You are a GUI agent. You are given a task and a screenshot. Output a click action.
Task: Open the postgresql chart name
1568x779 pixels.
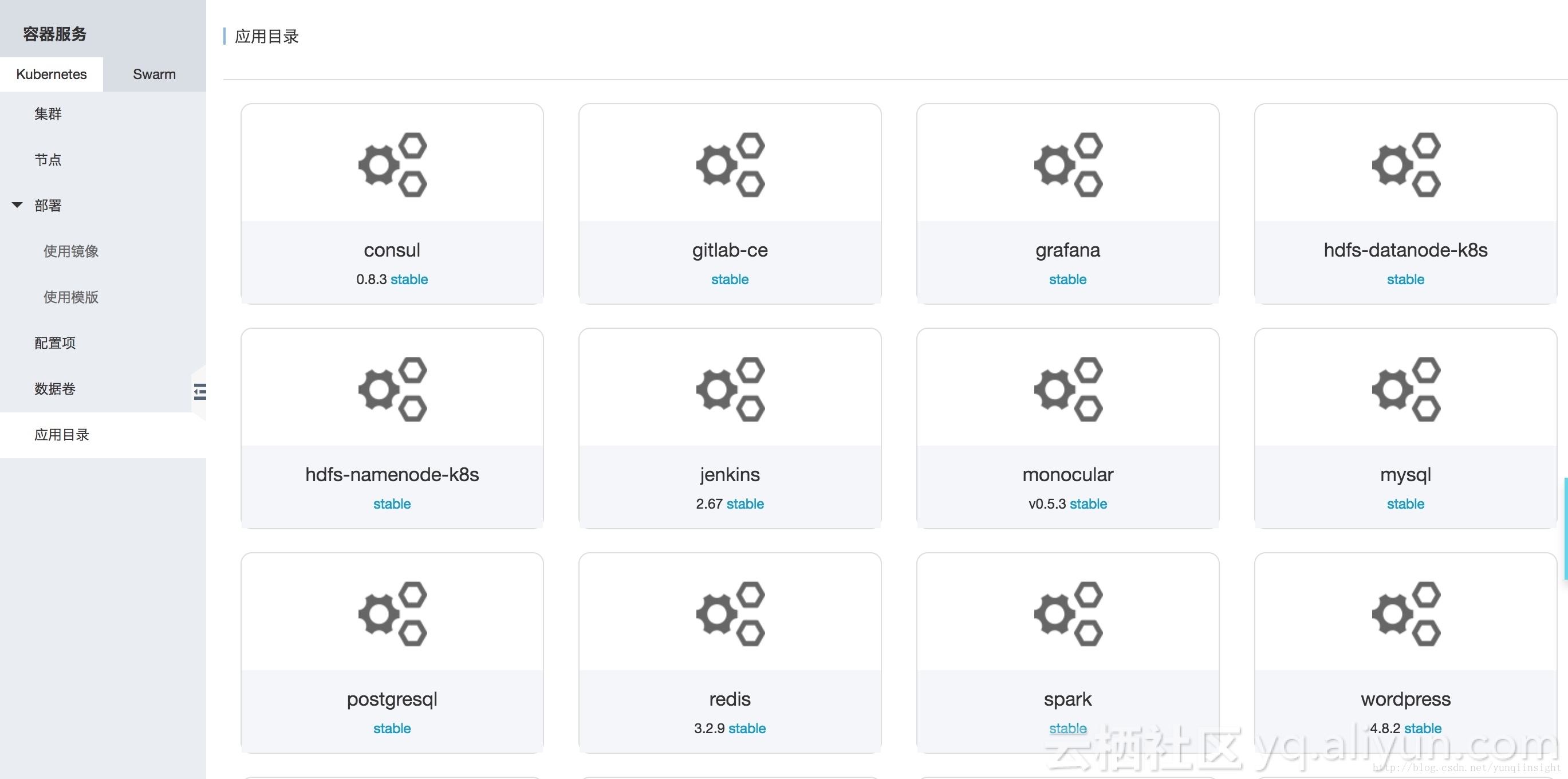tap(392, 700)
